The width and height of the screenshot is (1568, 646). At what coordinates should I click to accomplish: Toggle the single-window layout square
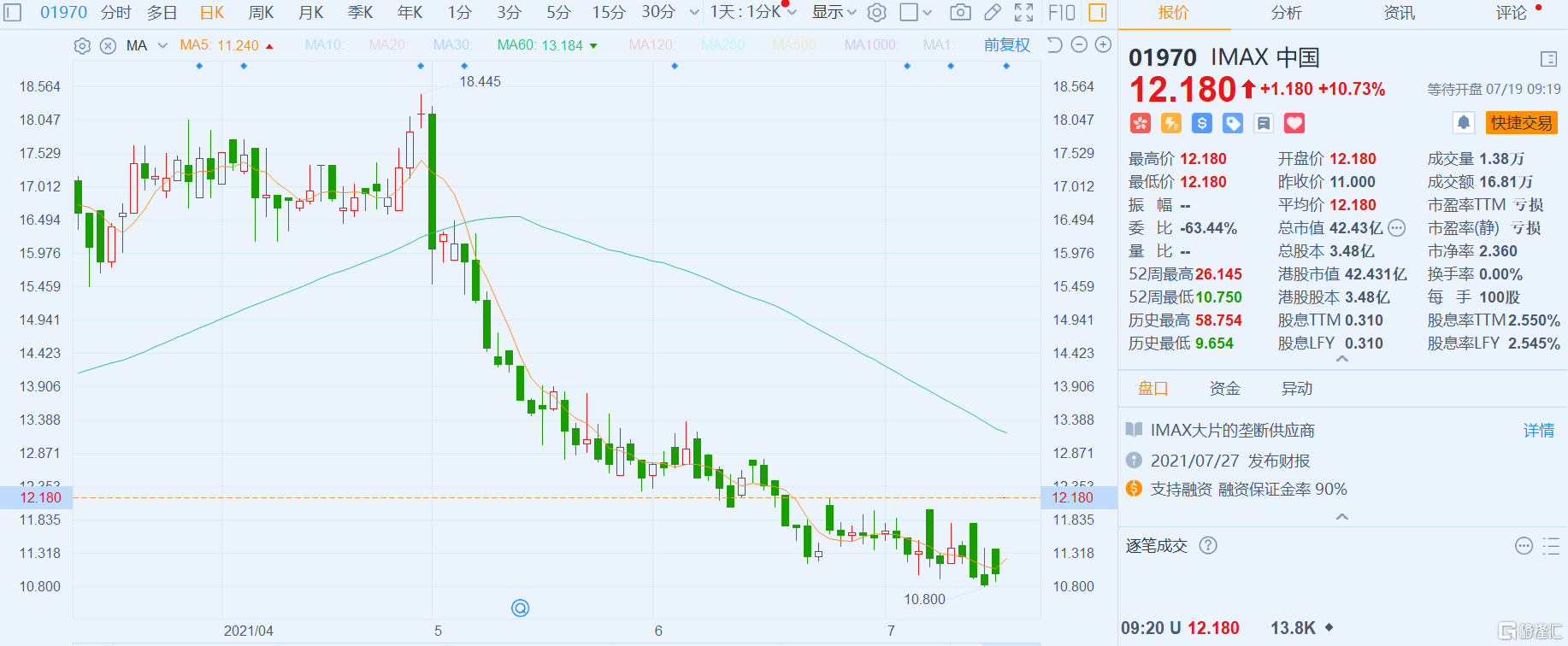[909, 12]
